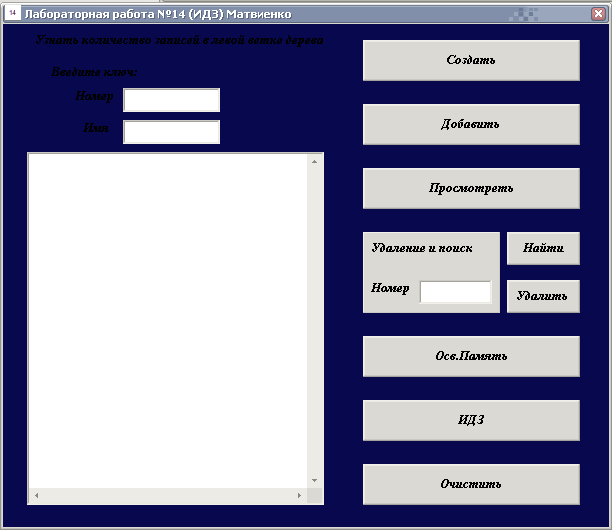The height and width of the screenshot is (530, 612).
Task: Click the Найти button
Action: click(x=543, y=249)
